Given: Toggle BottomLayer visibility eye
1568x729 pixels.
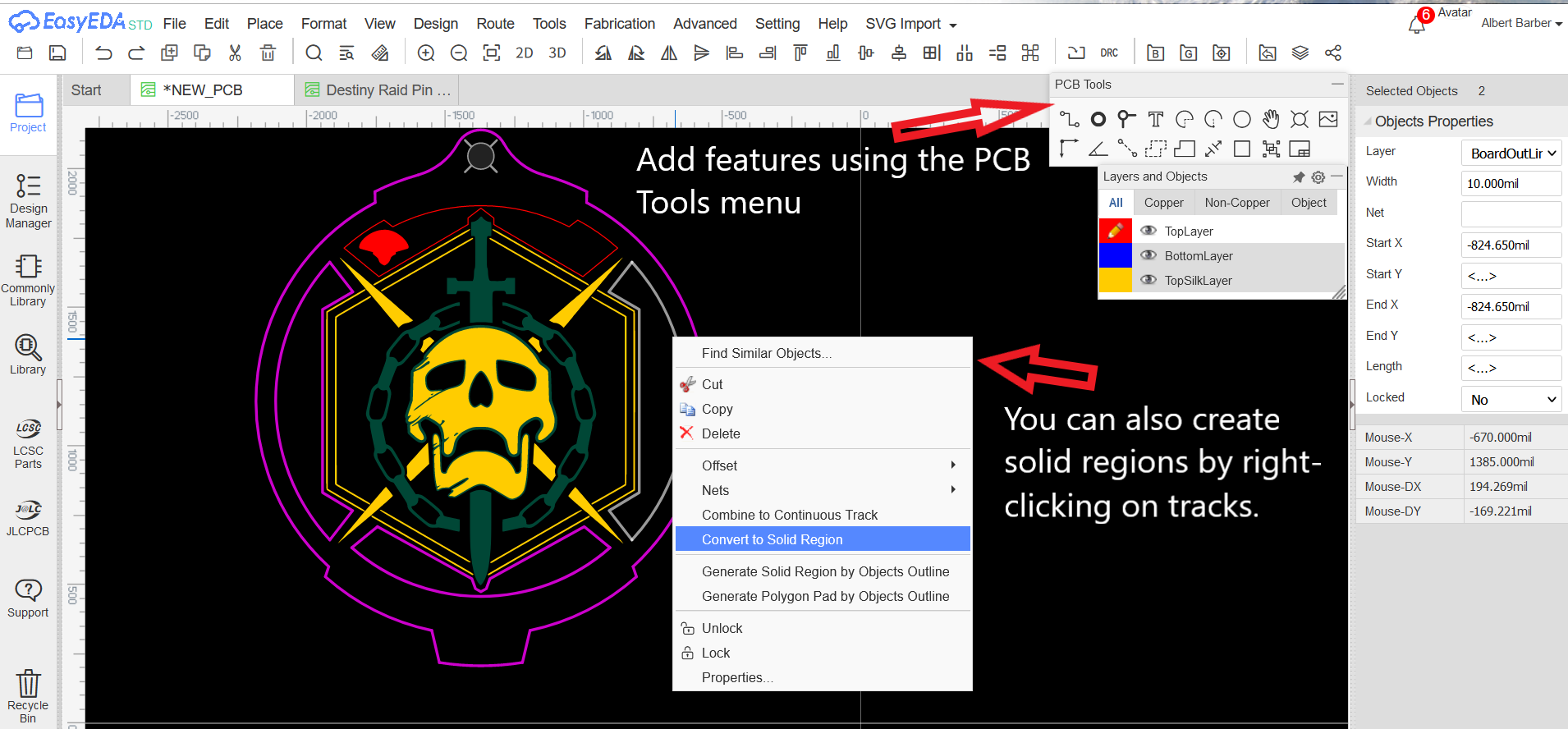Looking at the screenshot, I should 1148,255.
